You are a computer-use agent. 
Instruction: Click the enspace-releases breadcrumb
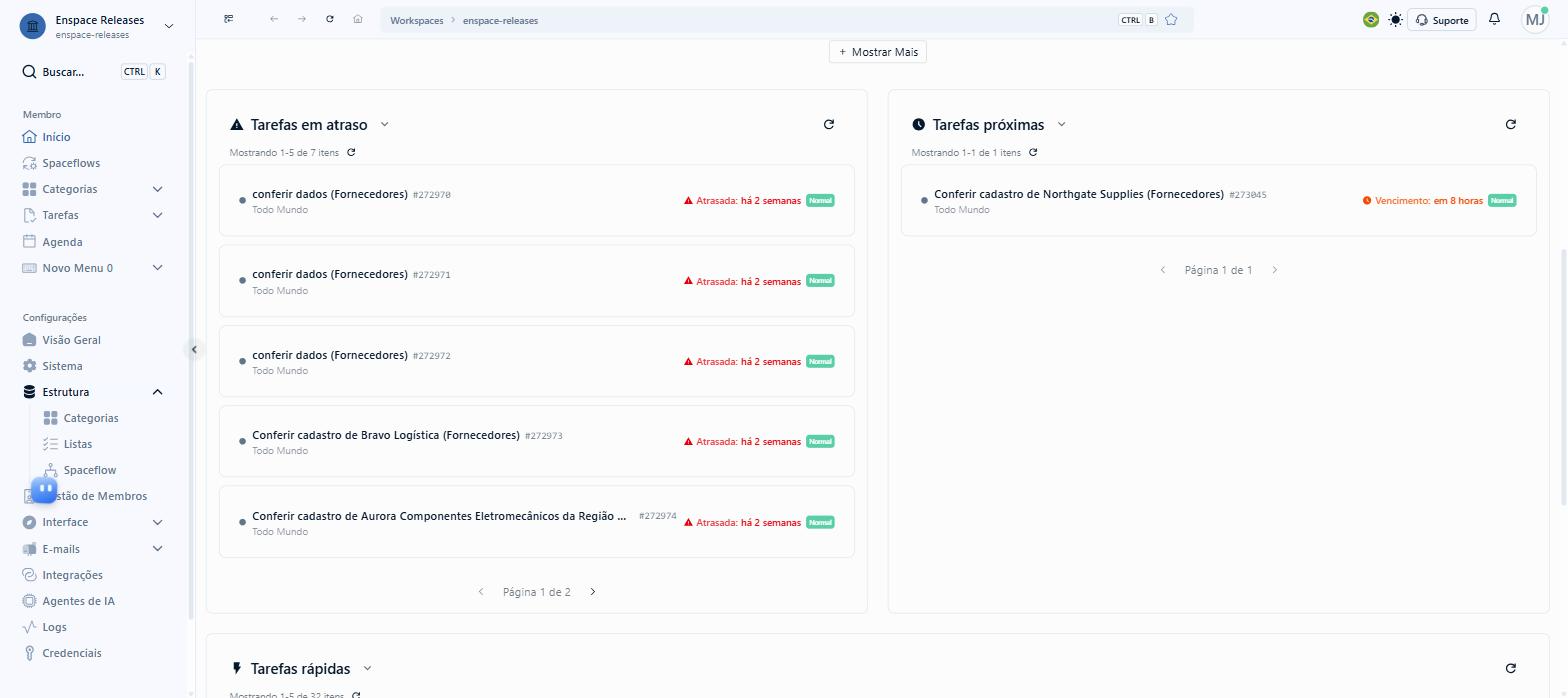tap(500, 20)
